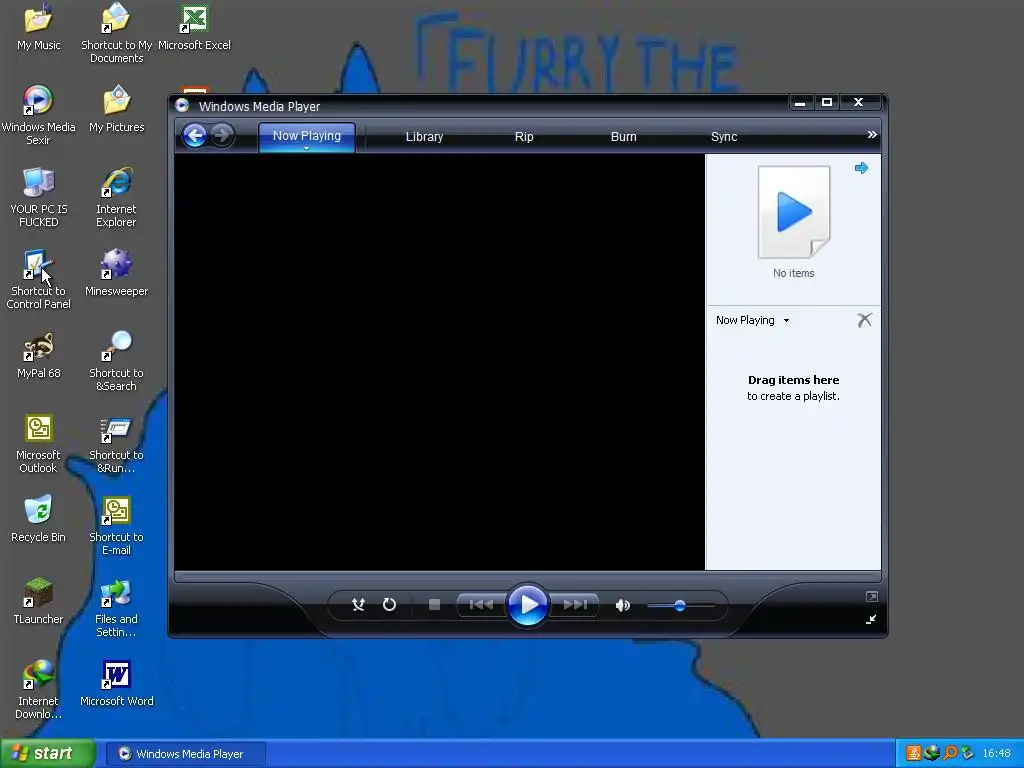This screenshot has height=768, width=1024.
Task: Click the Previous track button
Action: 481,605
